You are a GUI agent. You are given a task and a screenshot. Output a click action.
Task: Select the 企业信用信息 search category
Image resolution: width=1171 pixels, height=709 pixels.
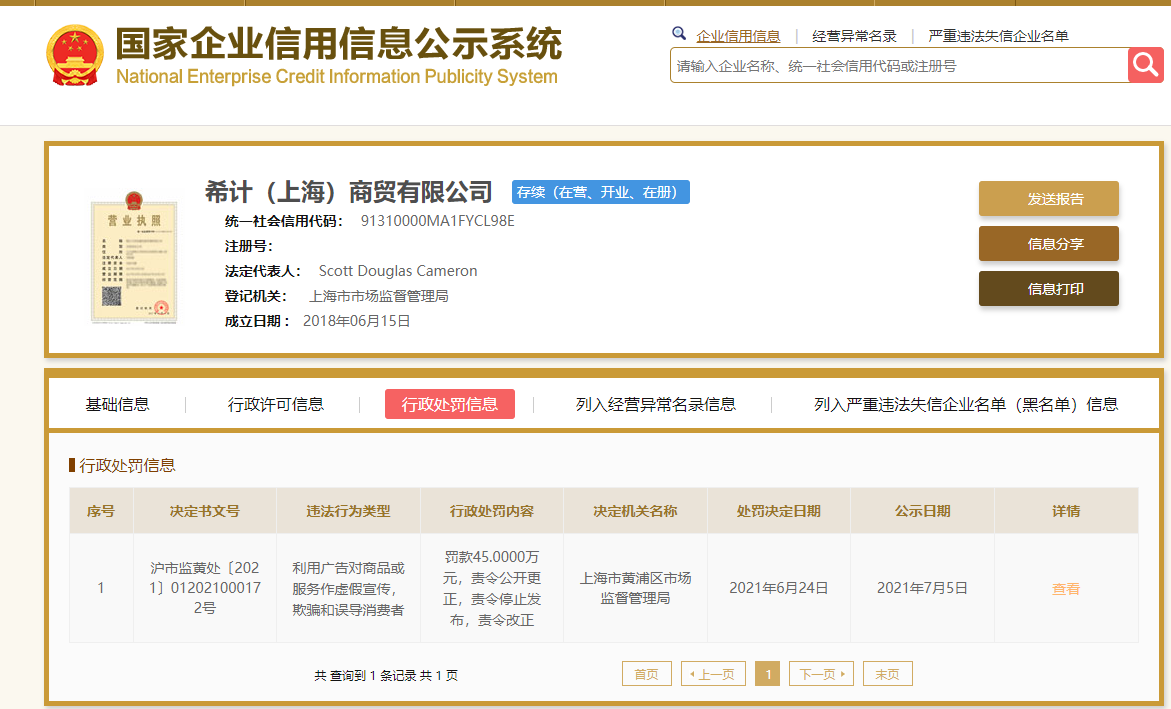coord(738,36)
